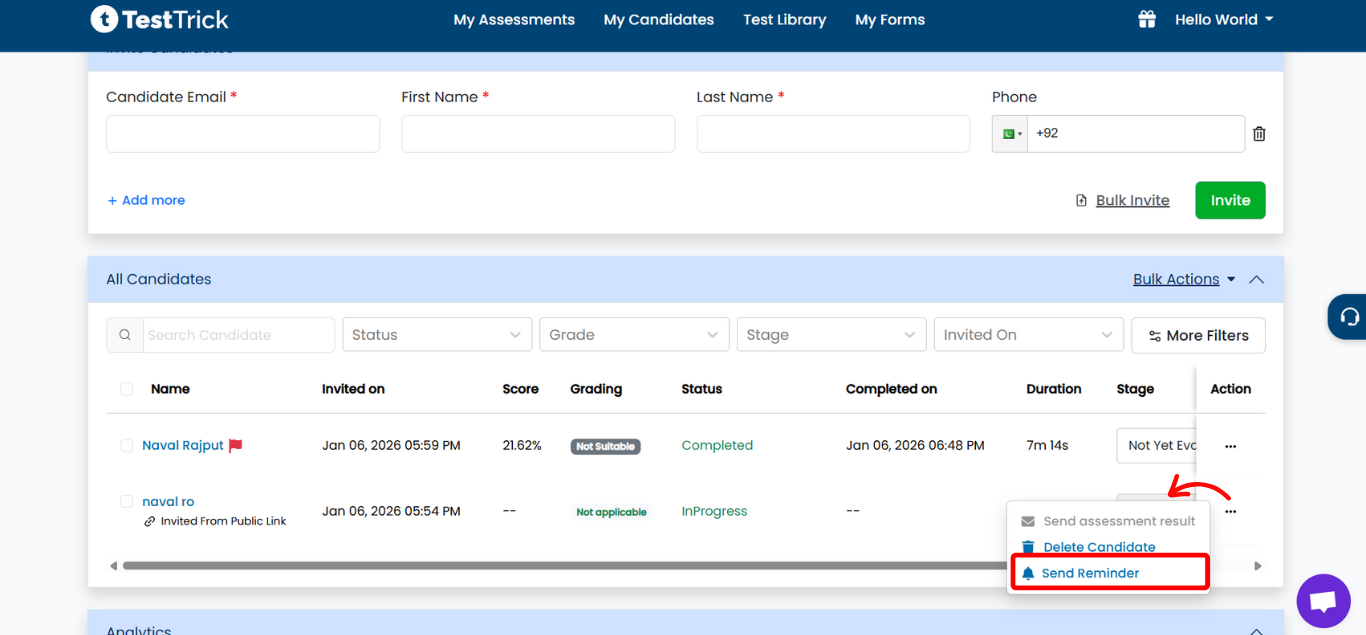The image size is (1366, 635).
Task: Open the Hello World account dropdown
Action: [x=1224, y=19]
